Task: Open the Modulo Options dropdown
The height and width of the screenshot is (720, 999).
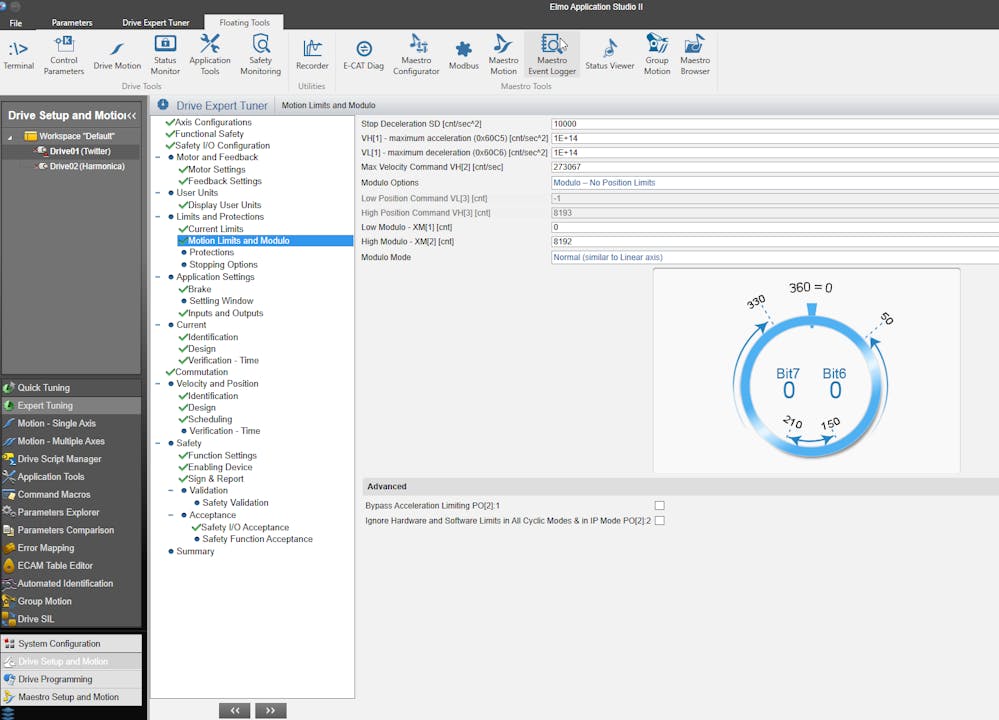Action: pyautogui.click(x=775, y=183)
